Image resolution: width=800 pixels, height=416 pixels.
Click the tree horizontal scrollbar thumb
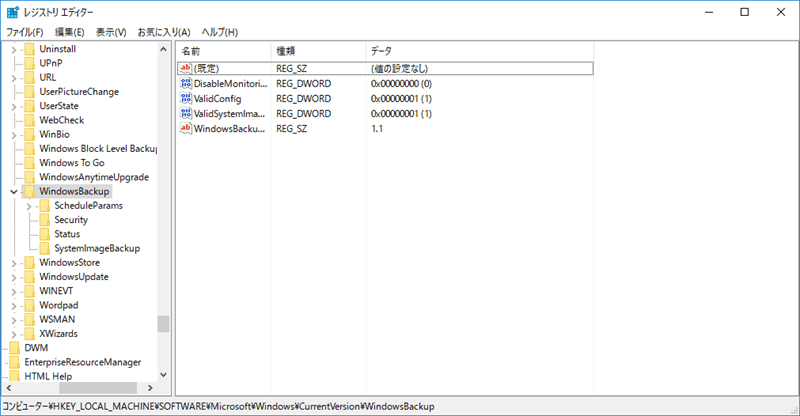tap(98, 388)
